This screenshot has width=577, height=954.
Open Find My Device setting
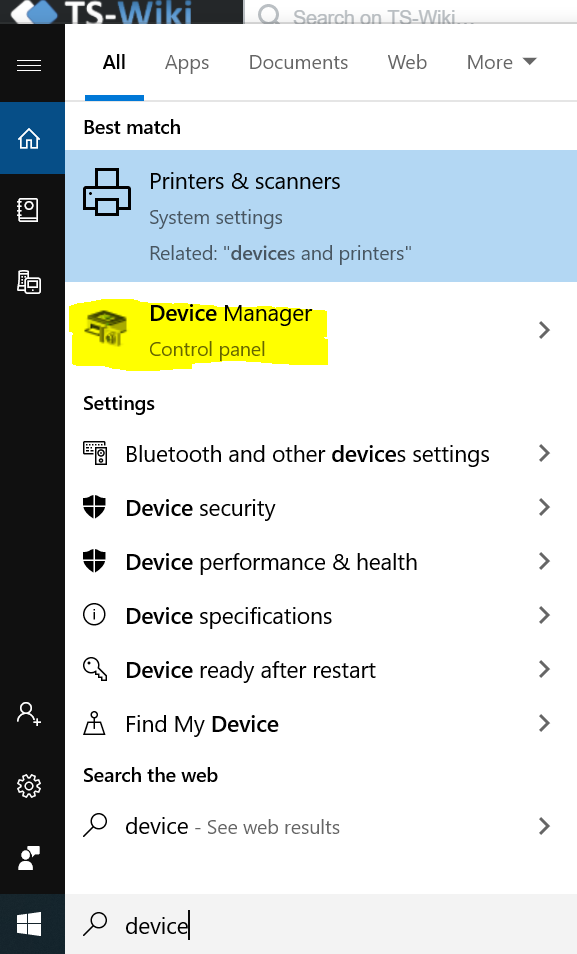tap(321, 724)
